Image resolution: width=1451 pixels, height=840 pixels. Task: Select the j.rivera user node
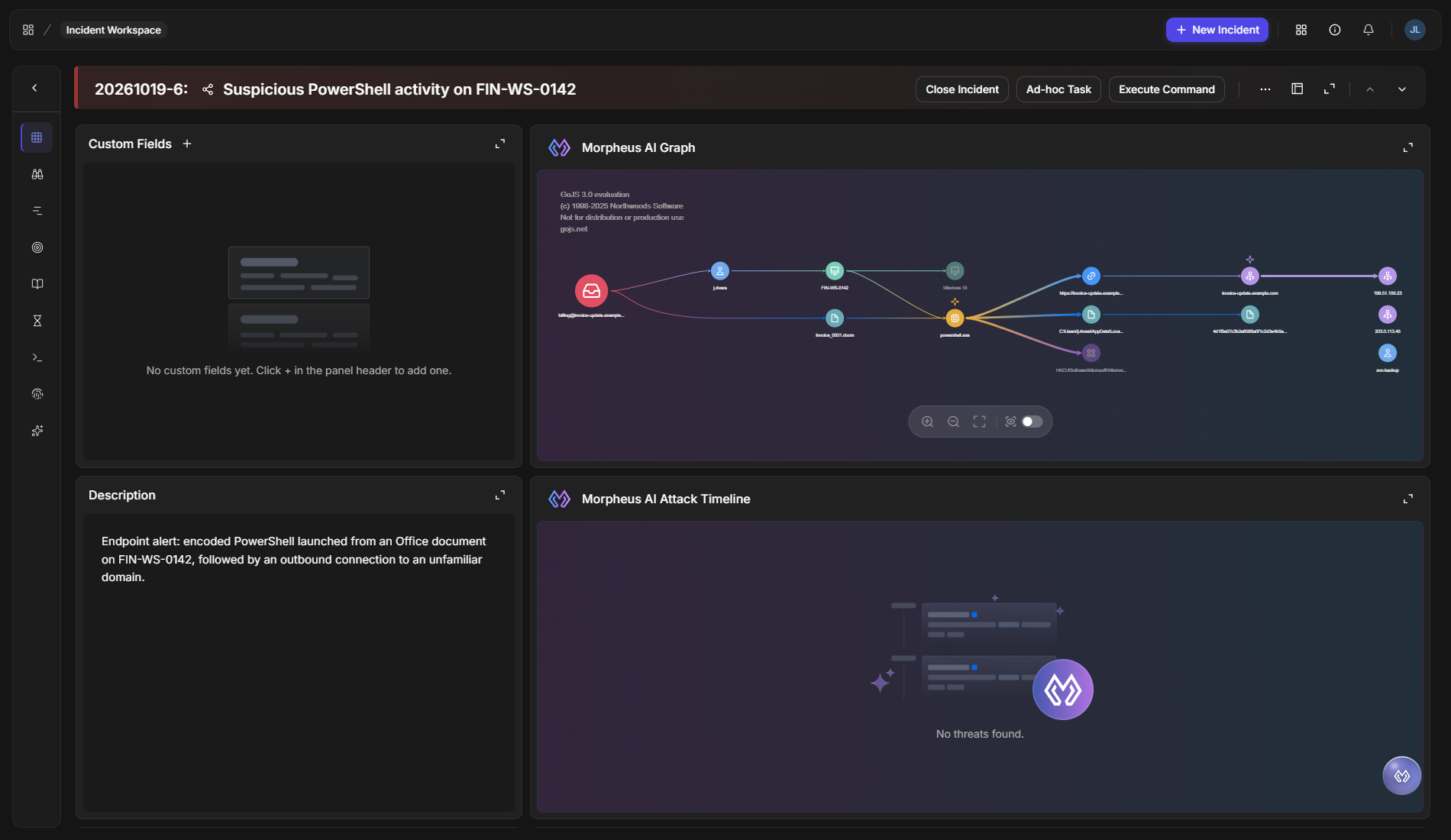tap(720, 271)
